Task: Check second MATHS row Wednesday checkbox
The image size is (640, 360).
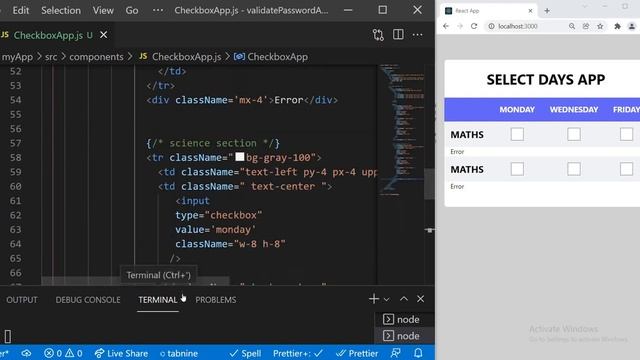Action: (x=574, y=169)
